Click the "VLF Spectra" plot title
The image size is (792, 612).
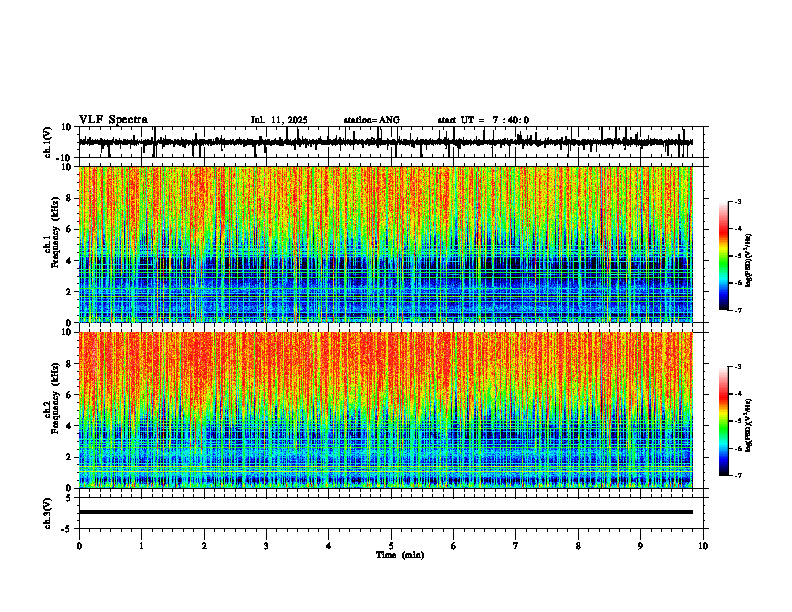click(x=113, y=120)
